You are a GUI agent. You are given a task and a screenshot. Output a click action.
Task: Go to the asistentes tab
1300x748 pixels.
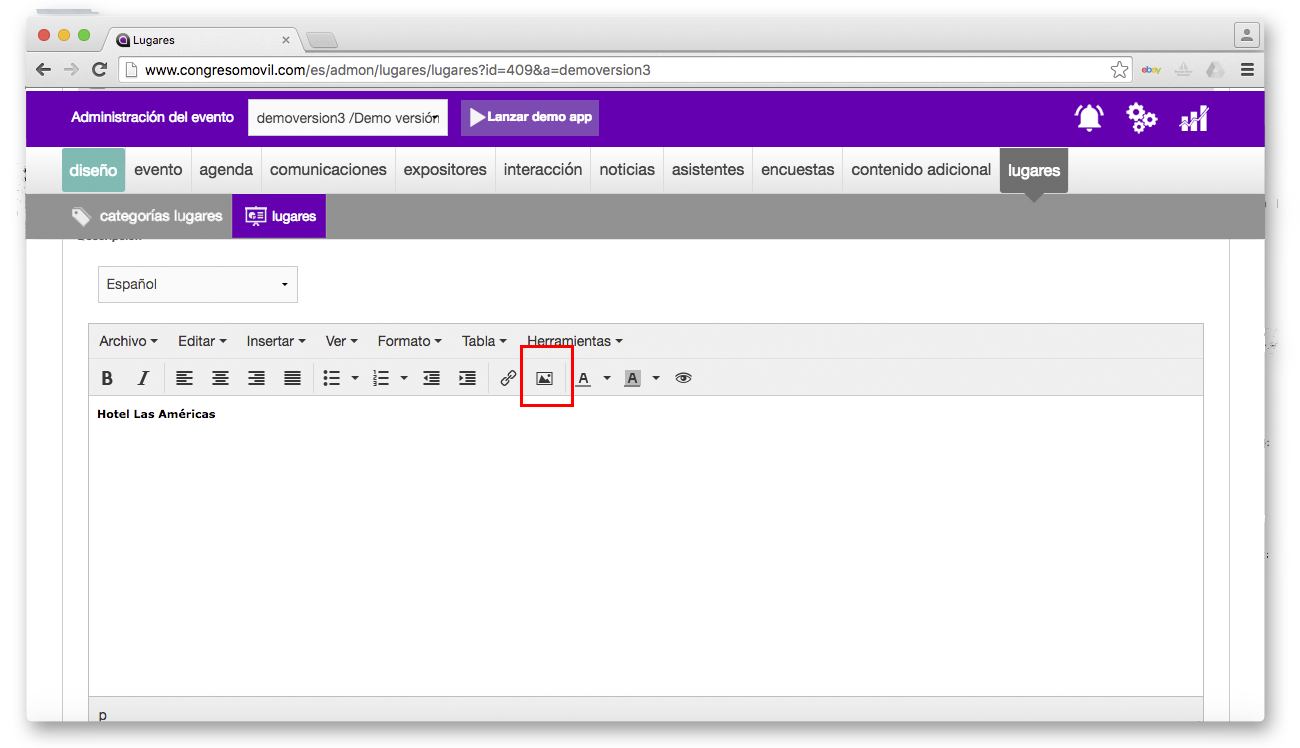tap(708, 170)
